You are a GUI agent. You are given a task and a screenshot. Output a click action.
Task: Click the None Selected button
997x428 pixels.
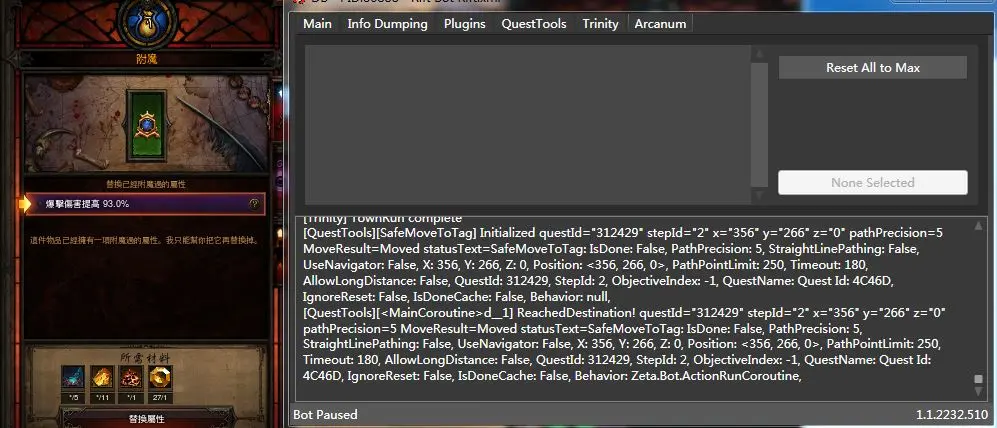[872, 183]
